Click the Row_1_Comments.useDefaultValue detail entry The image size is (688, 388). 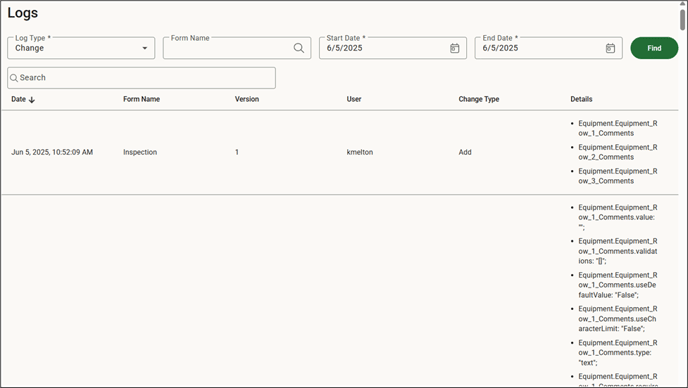click(x=617, y=285)
